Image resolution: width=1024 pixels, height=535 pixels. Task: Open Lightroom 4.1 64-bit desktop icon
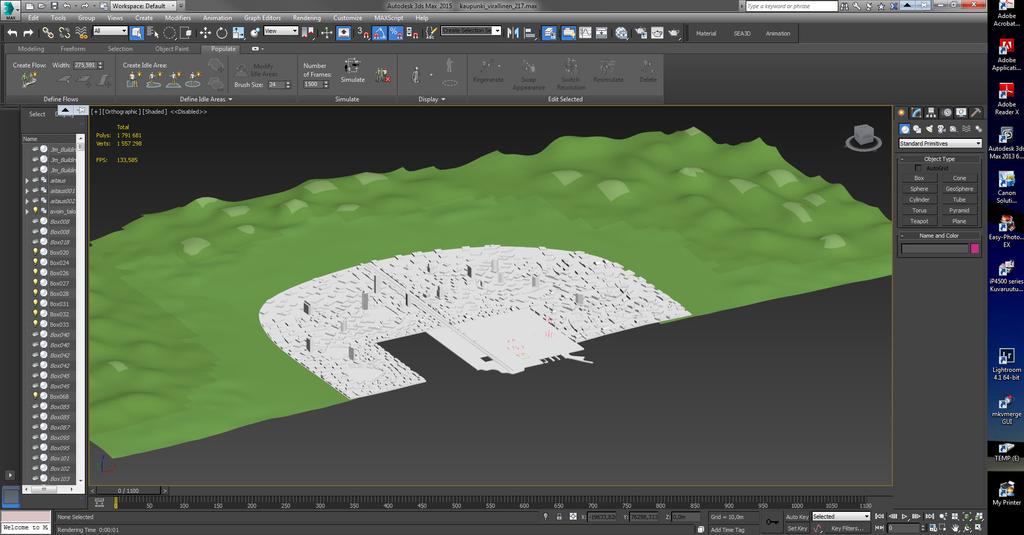[x=1006, y=363]
